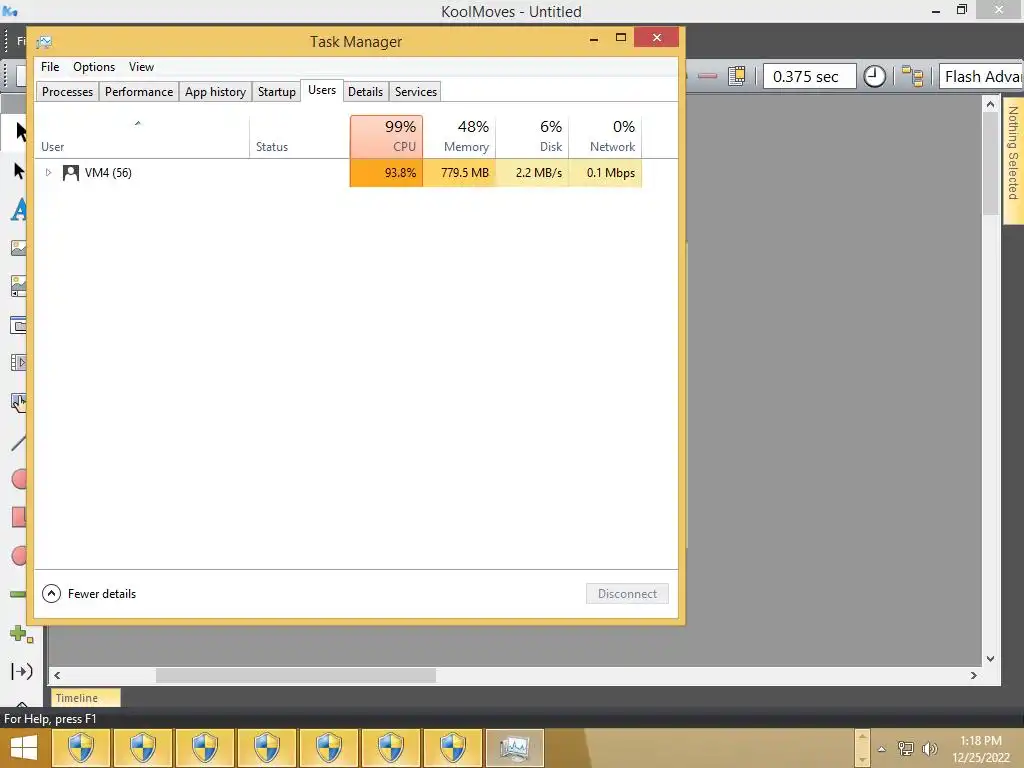Click the 779.5 MB memory cell
The image size is (1024, 768).
(459, 173)
